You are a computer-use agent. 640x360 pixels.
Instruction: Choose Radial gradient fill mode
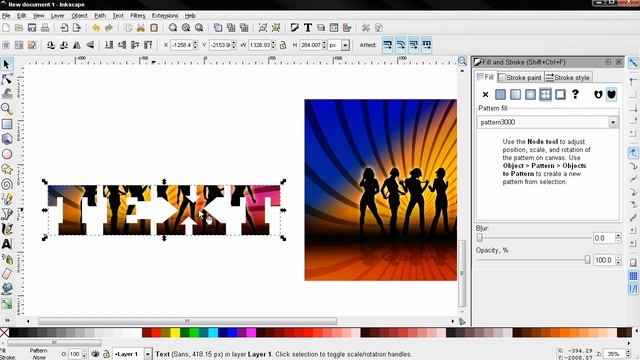coord(530,95)
